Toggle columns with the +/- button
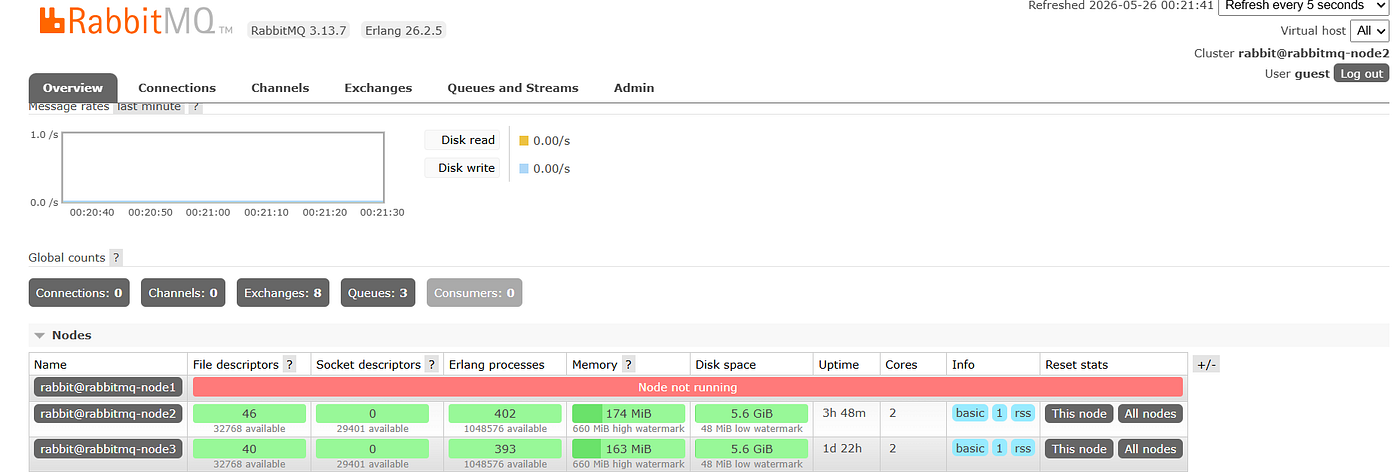 1206,365
